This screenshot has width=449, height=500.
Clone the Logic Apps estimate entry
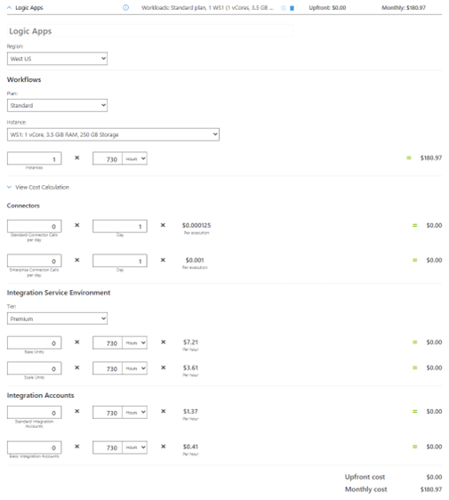283,8
